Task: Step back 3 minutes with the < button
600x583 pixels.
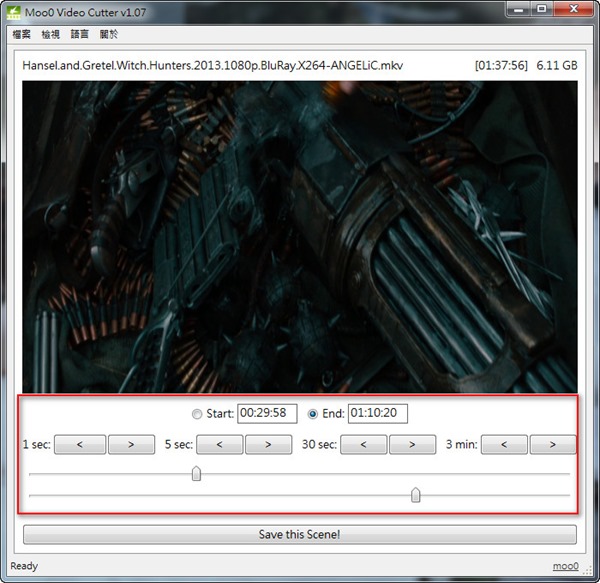Action: (504, 444)
